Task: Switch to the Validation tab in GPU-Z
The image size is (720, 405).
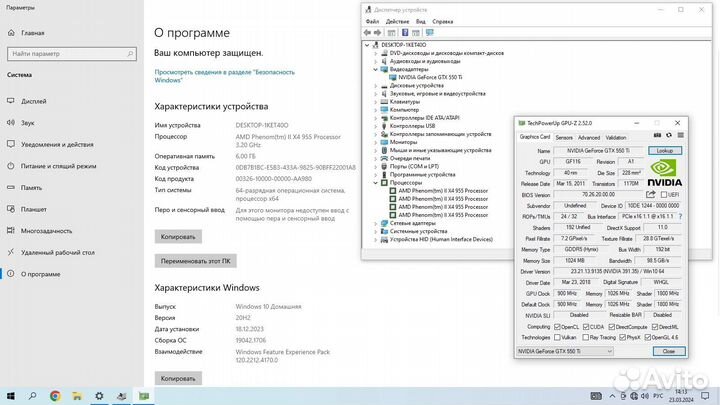Action: pyautogui.click(x=615, y=138)
